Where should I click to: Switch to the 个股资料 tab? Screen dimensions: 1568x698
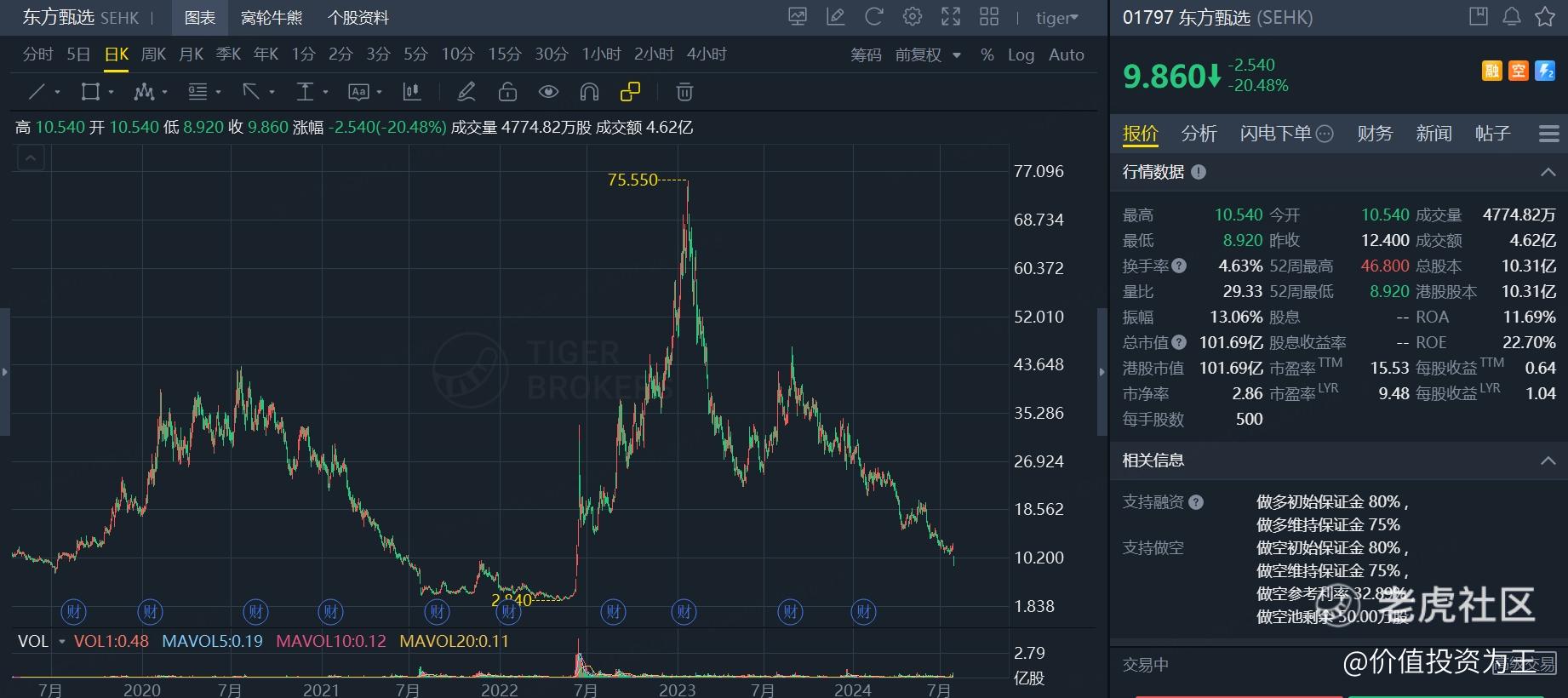[358, 17]
